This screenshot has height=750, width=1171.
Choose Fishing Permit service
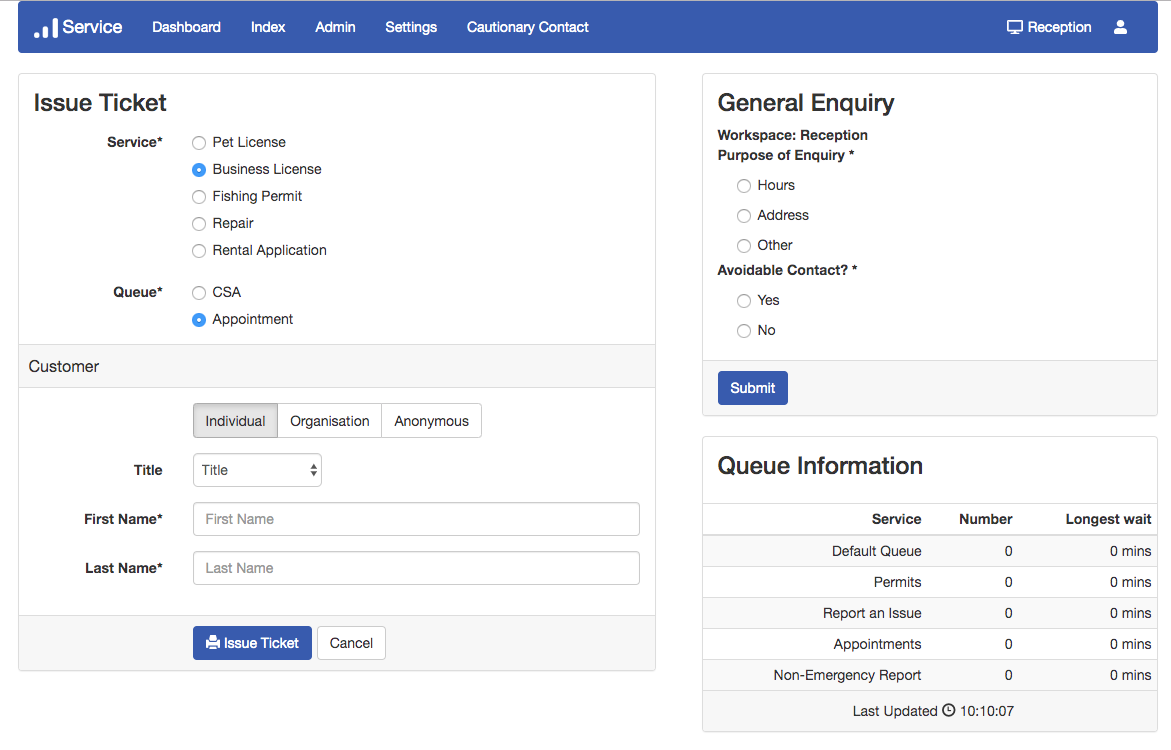(x=199, y=196)
